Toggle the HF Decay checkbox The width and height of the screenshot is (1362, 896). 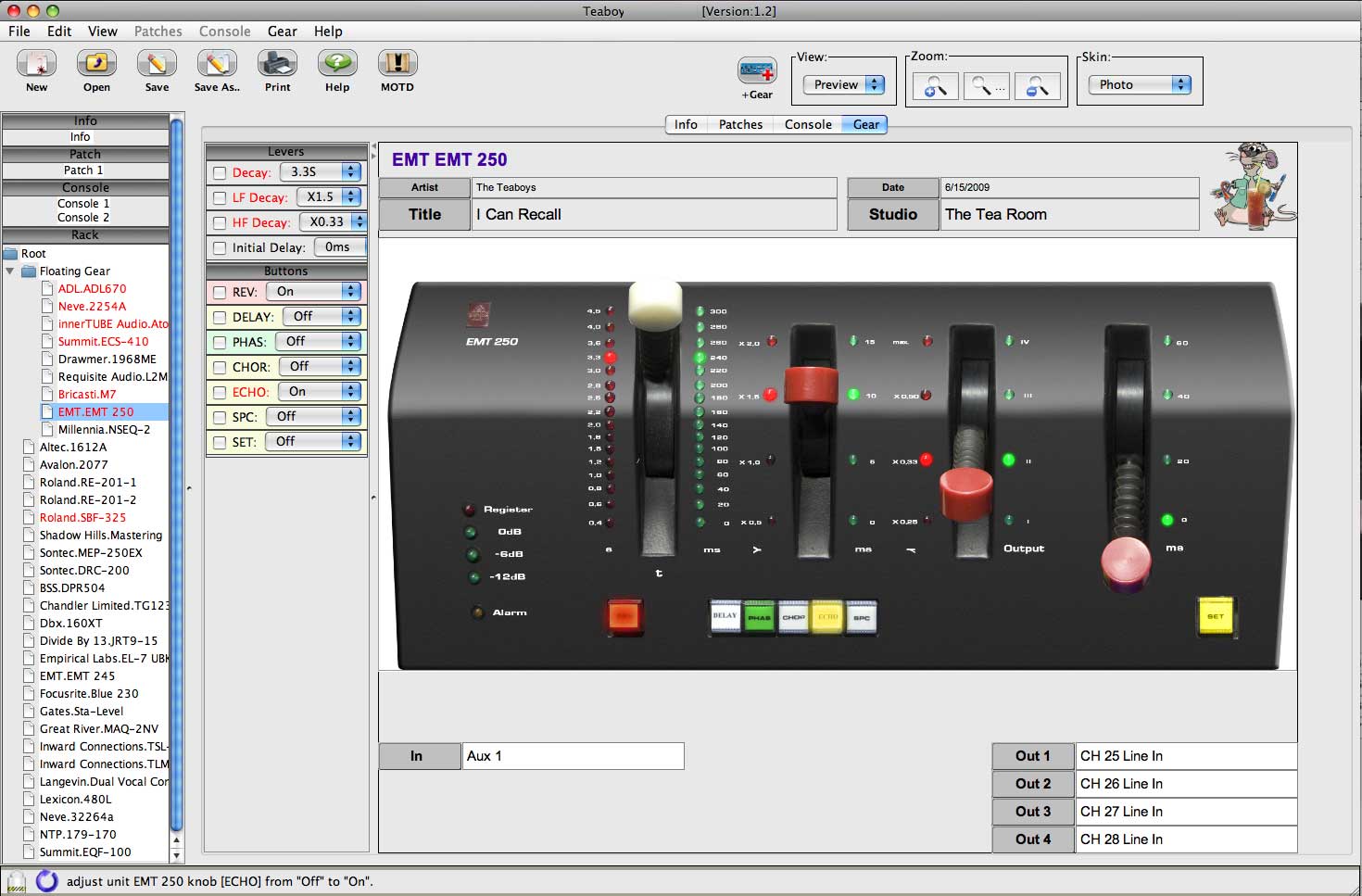click(220, 222)
